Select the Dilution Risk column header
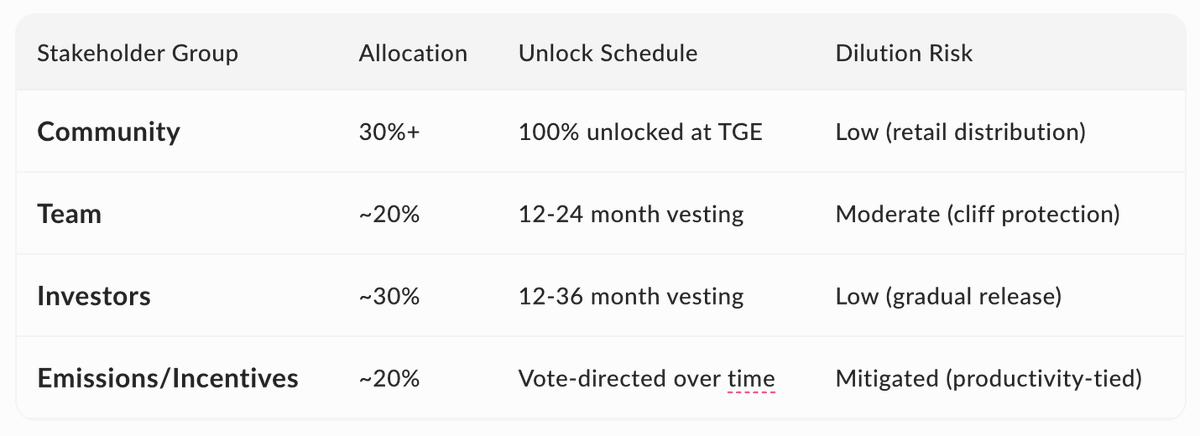 [x=904, y=53]
